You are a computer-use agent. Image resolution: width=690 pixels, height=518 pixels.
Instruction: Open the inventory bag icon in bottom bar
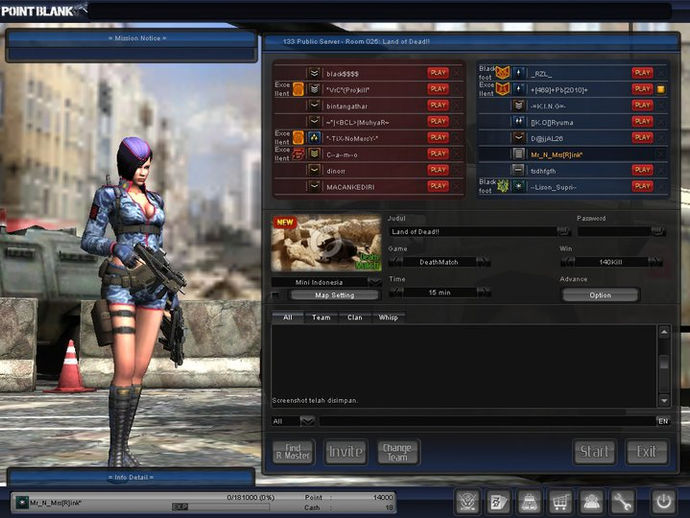click(529, 501)
